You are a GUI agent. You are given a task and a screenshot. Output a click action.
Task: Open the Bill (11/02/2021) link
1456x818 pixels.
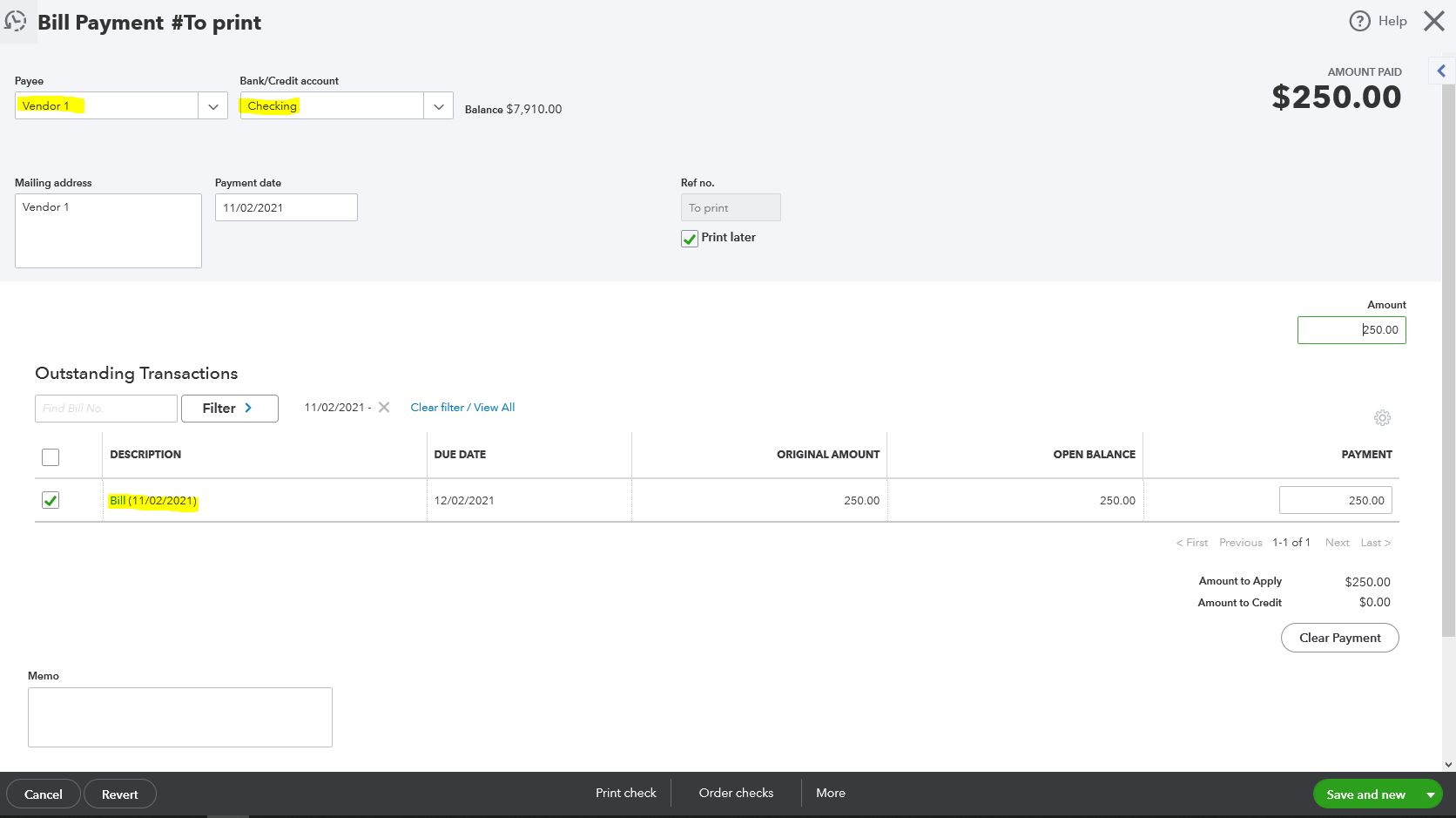click(x=153, y=501)
